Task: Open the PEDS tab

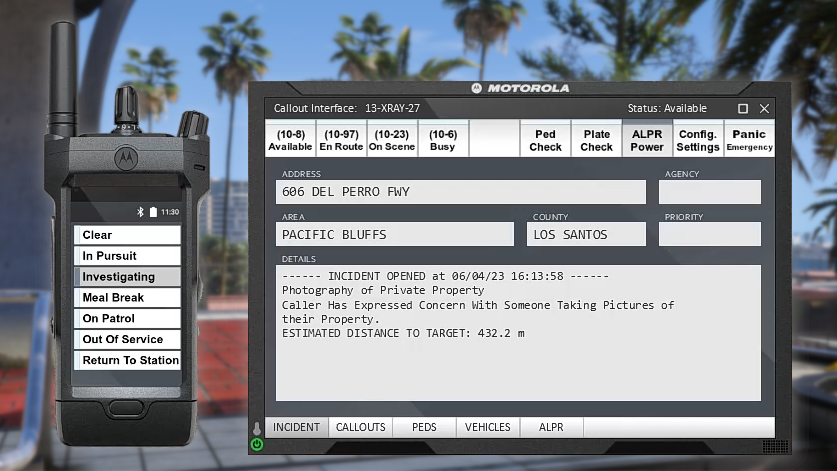Action: click(x=423, y=427)
